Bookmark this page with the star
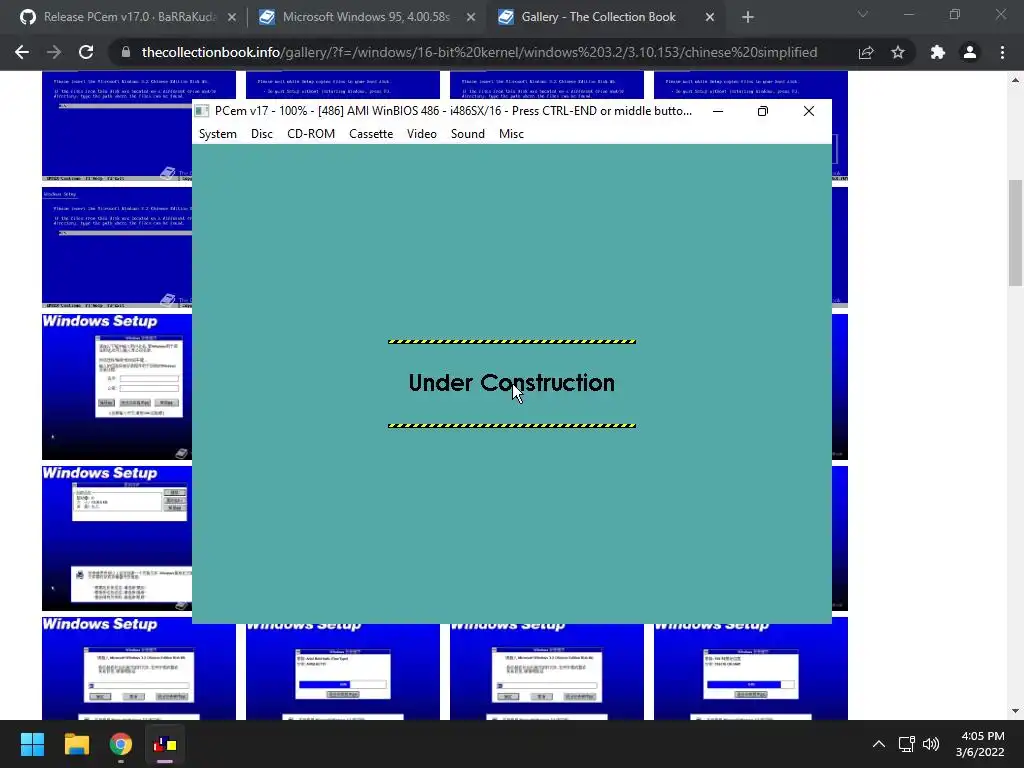This screenshot has height=768, width=1024. tap(898, 52)
